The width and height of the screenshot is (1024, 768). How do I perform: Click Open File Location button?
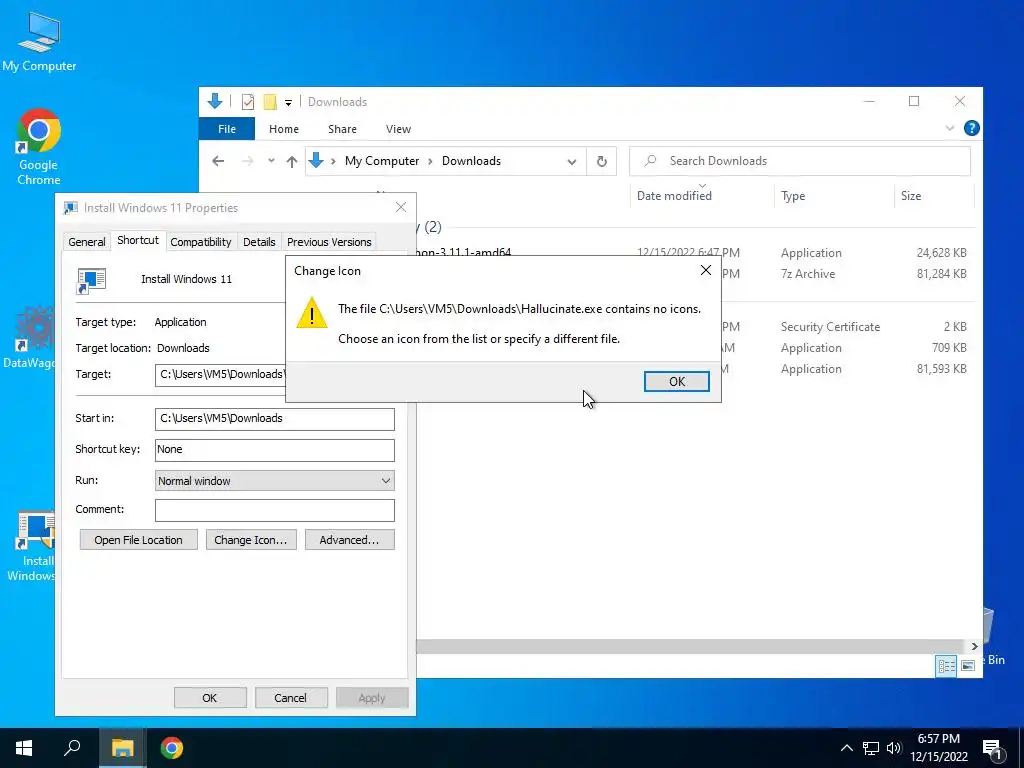click(138, 540)
